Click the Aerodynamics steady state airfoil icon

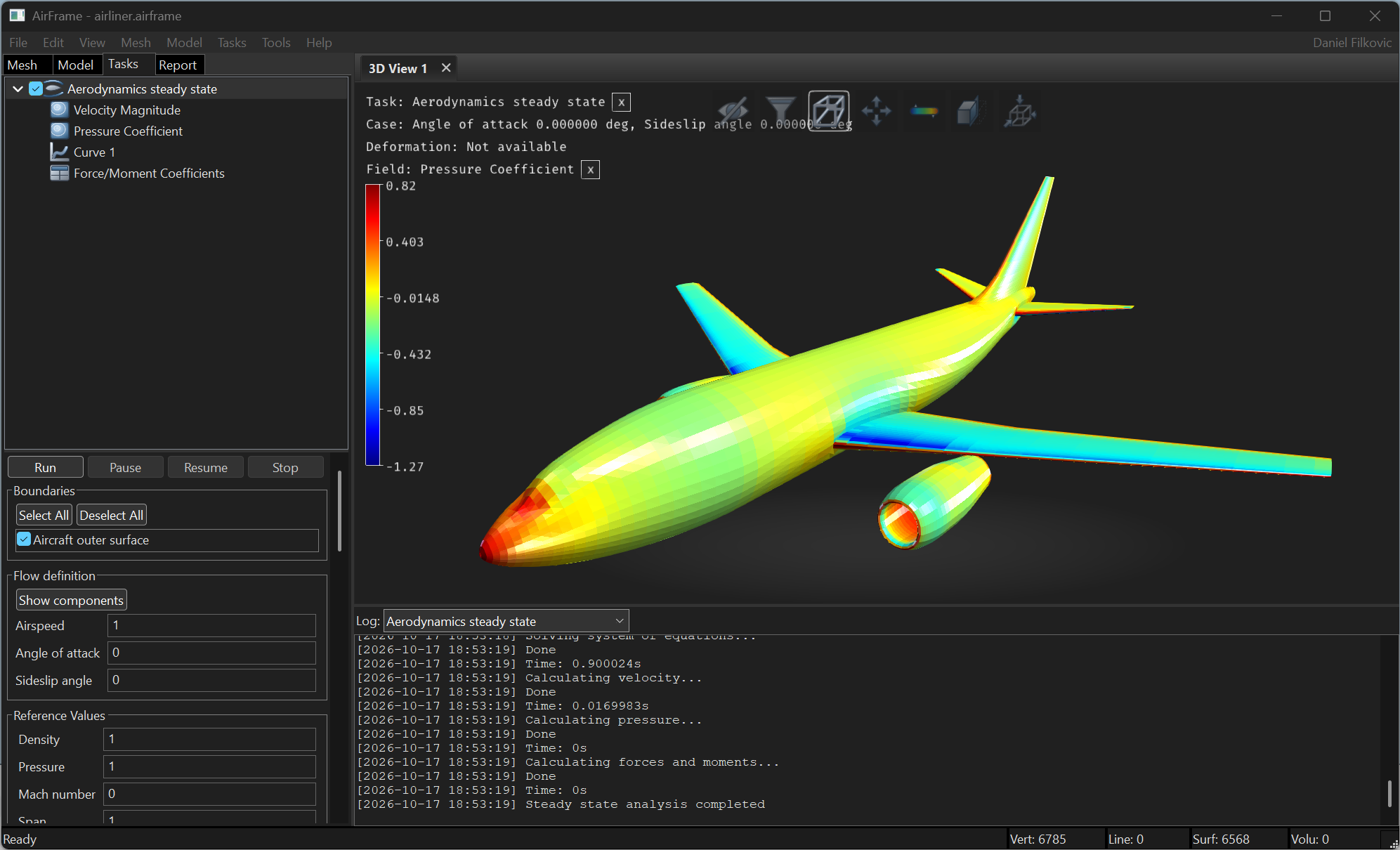(x=54, y=89)
